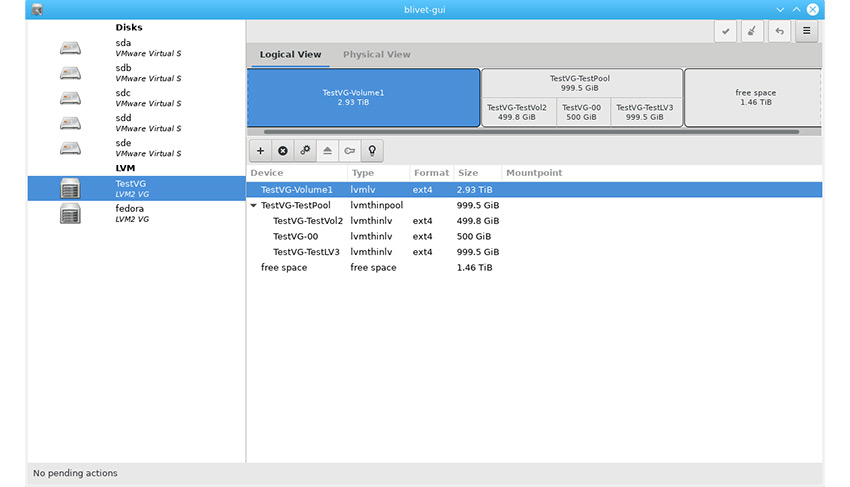Open the edit device gears icon
The image size is (850, 487).
[305, 151]
